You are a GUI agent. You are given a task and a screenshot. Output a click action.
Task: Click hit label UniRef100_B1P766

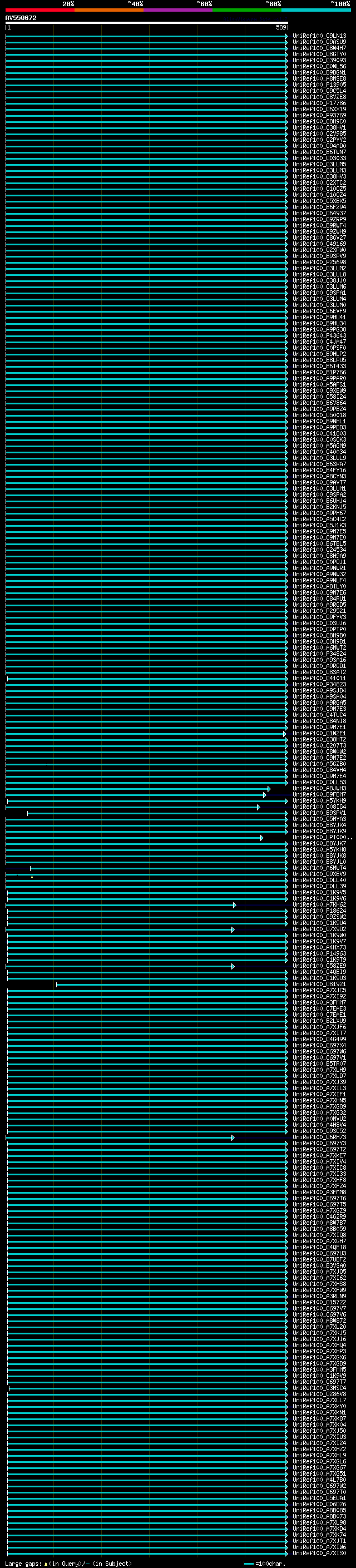tap(319, 373)
